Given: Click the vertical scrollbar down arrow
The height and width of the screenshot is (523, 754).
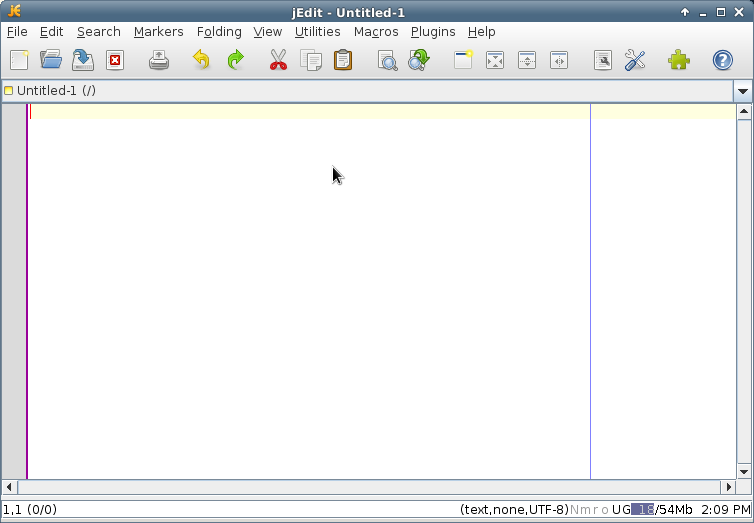Looking at the screenshot, I should (x=744, y=472).
